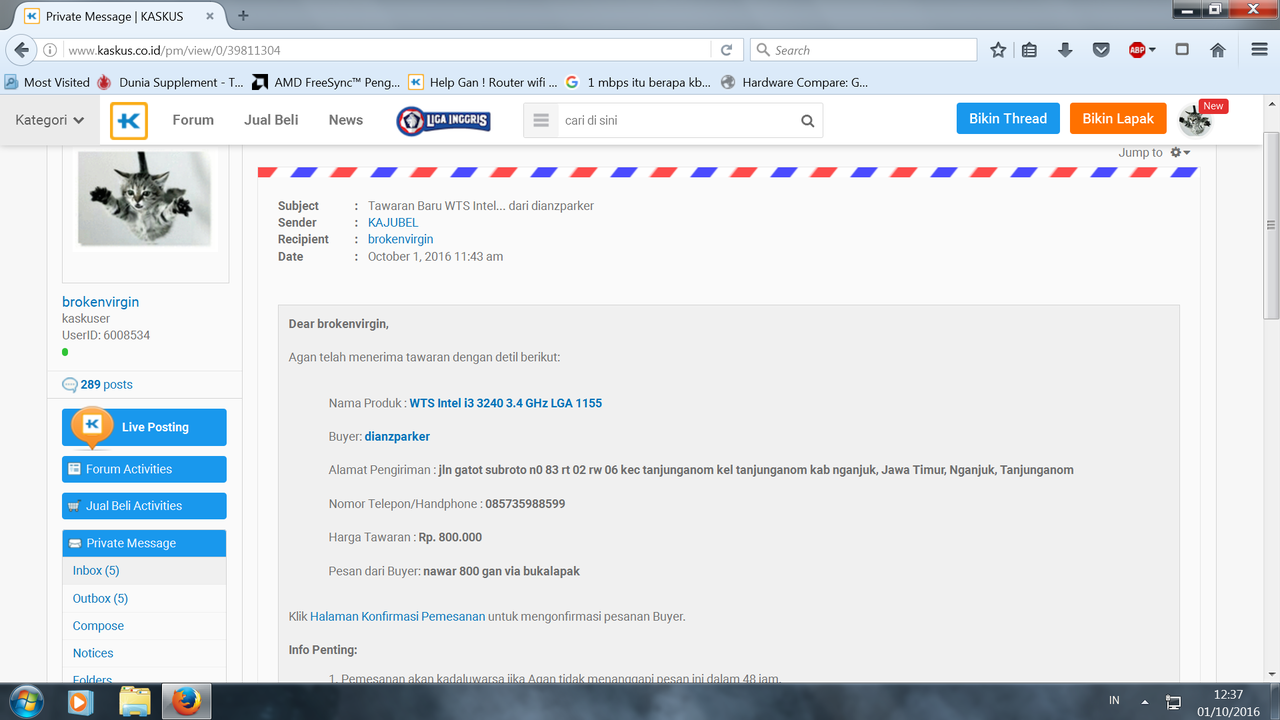Bookmark this page with the star icon
1280x720 pixels.
click(x=998, y=50)
